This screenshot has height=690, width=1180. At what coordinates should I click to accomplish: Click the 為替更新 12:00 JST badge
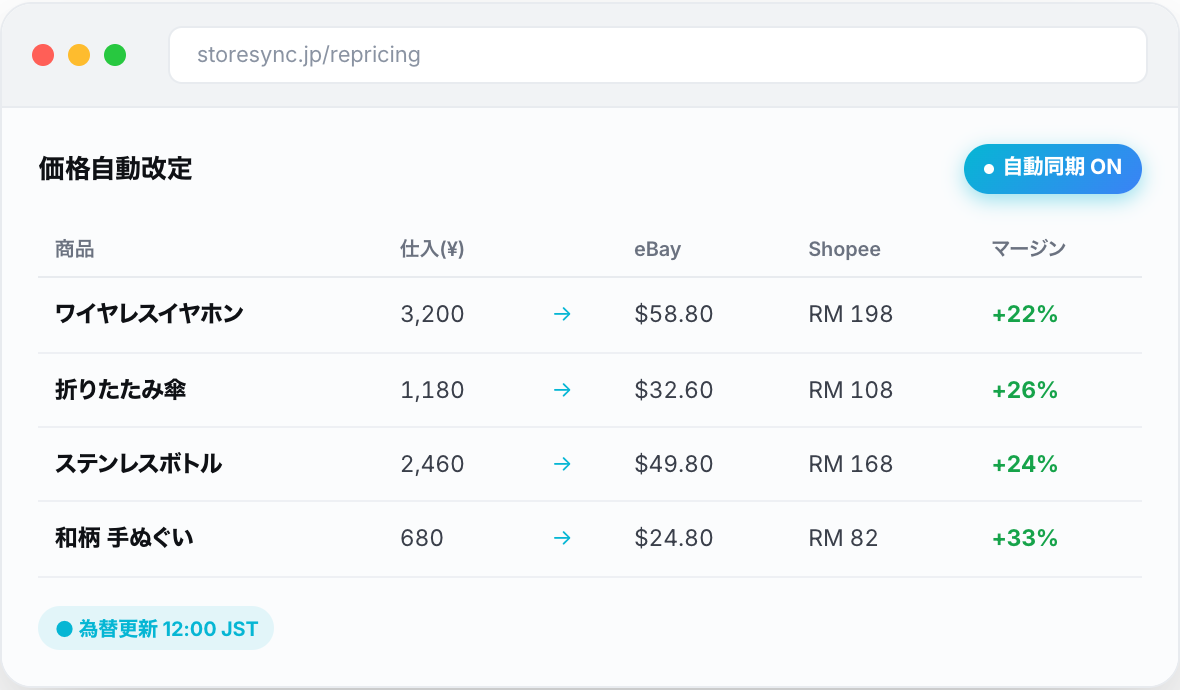[x=156, y=628]
